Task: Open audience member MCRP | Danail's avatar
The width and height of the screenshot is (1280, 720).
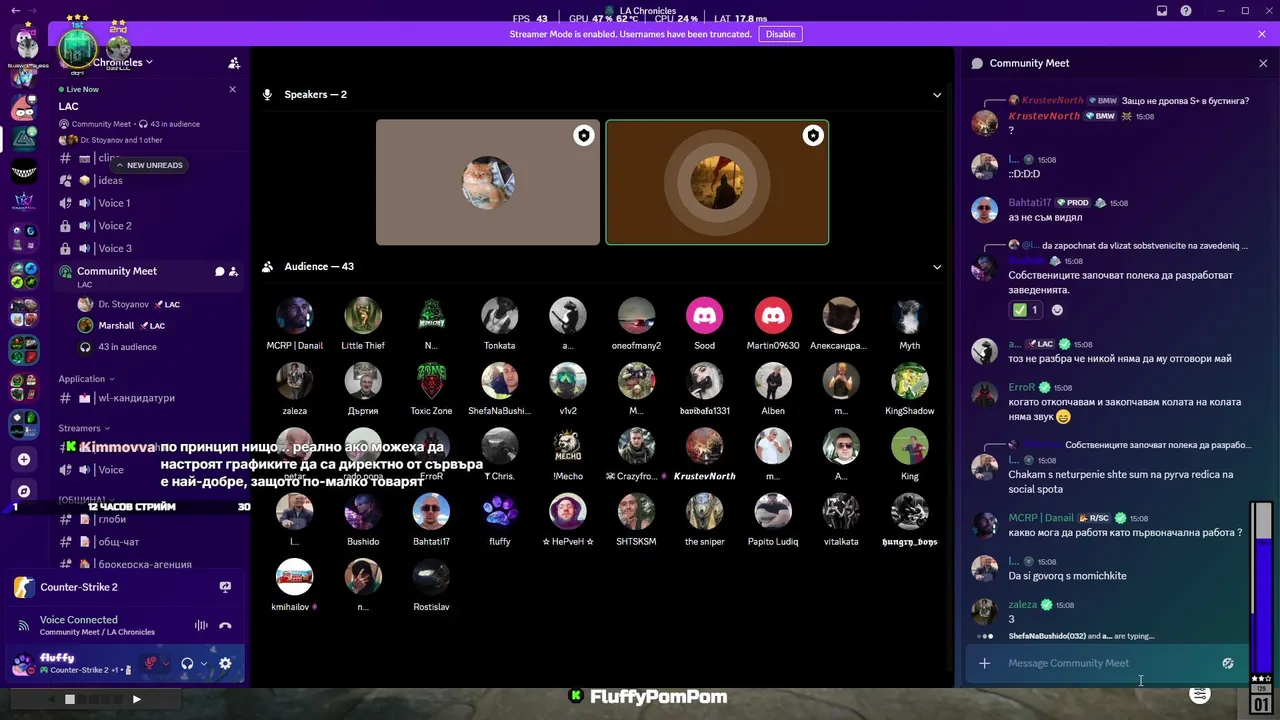Action: pos(294,316)
